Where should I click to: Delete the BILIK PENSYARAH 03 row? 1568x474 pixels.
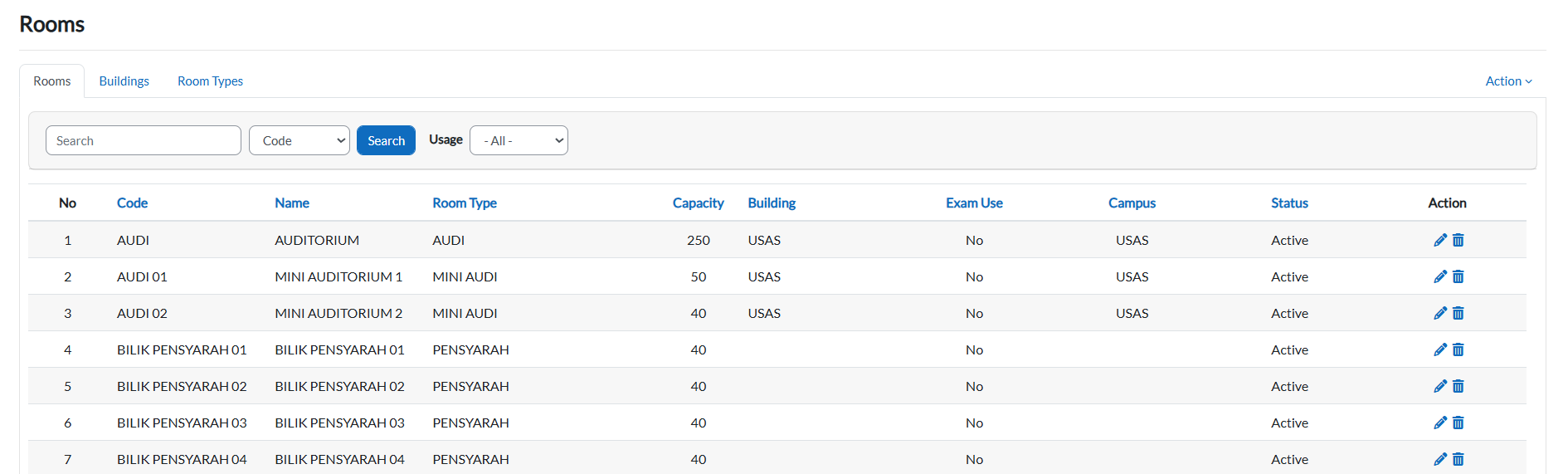click(x=1458, y=423)
